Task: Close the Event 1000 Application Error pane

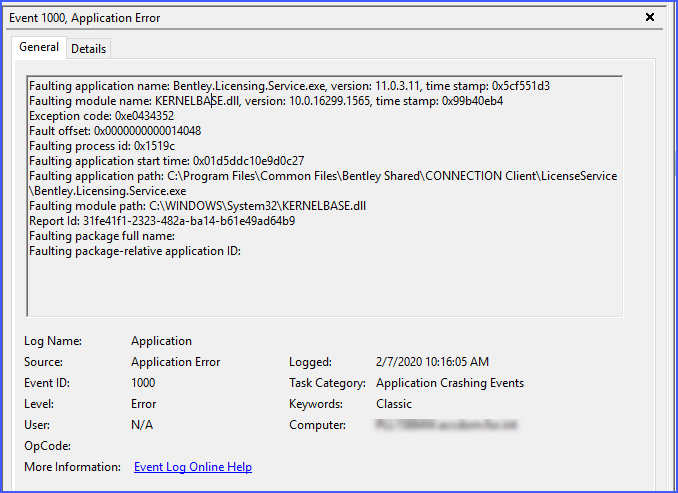Action: (x=649, y=17)
